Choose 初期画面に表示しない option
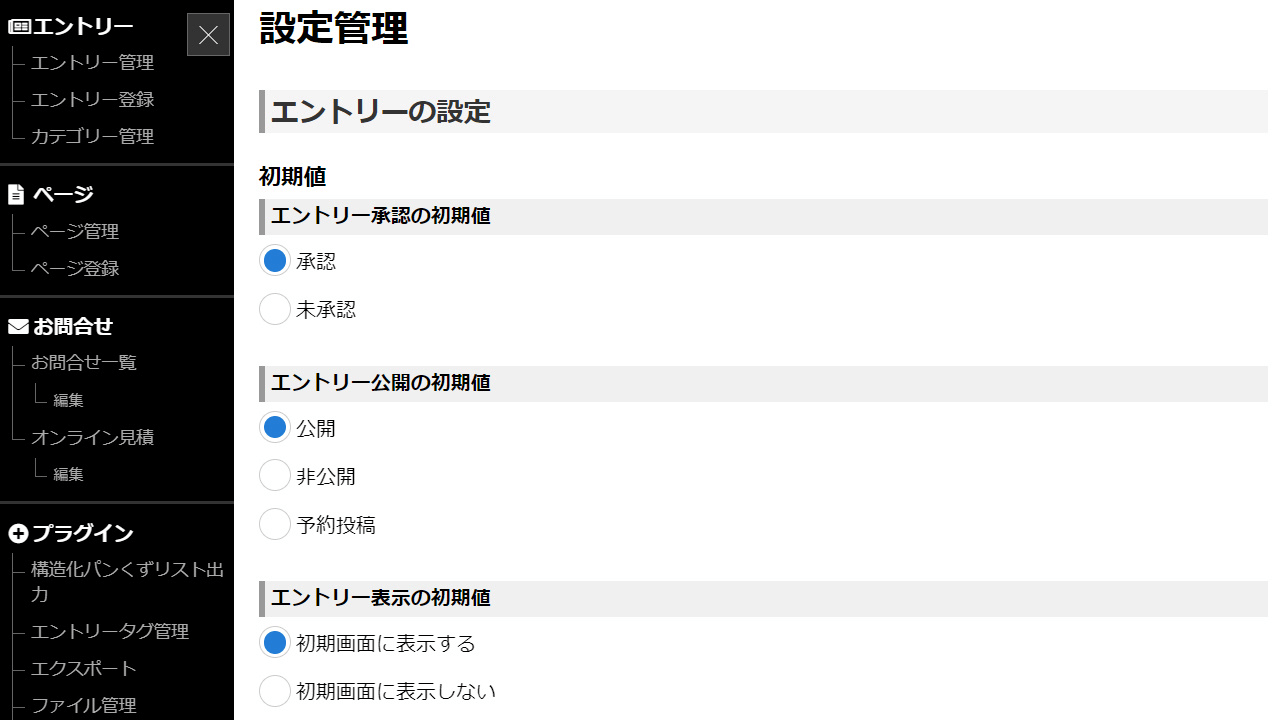Image resolution: width=1280 pixels, height=720 pixels. 275,690
